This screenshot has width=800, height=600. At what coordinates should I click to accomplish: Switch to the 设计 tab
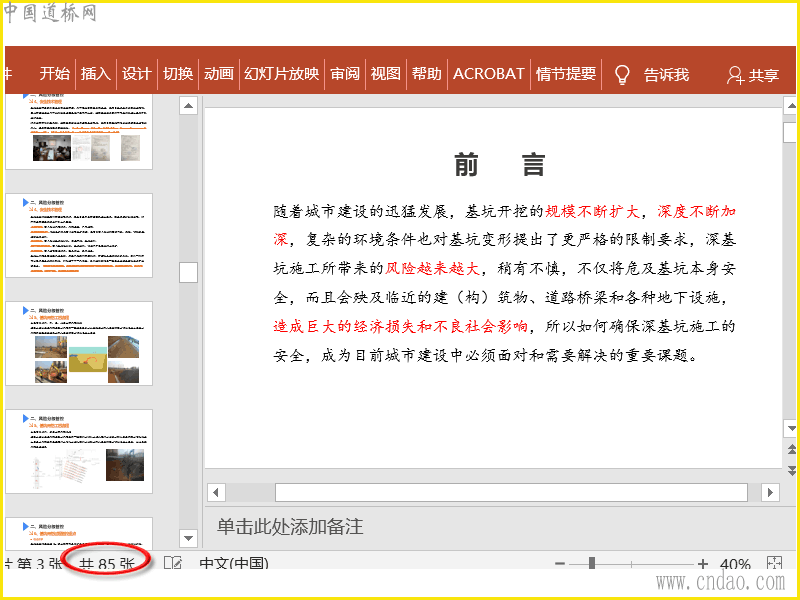136,74
